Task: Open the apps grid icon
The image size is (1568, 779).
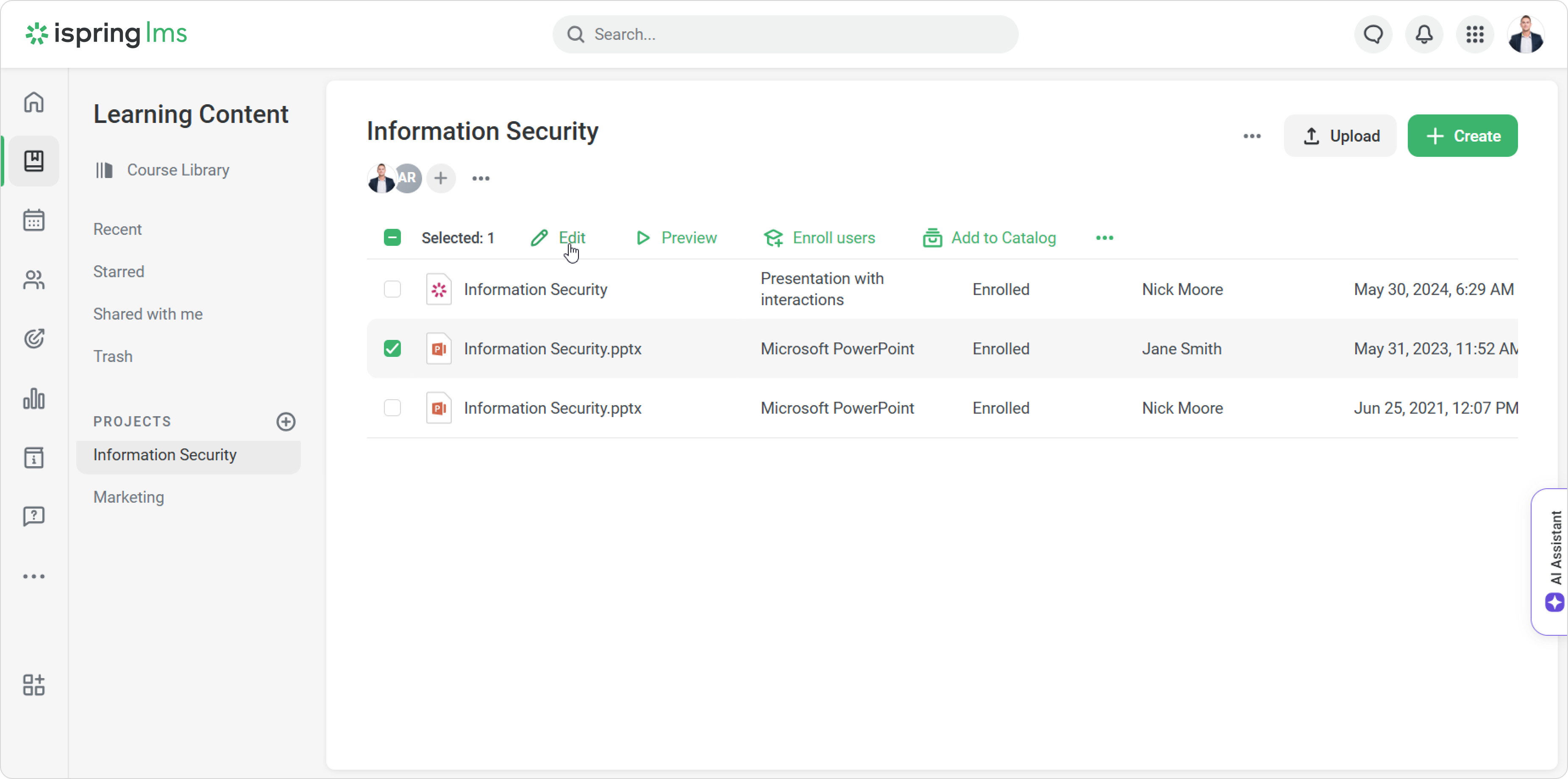Action: (1475, 35)
